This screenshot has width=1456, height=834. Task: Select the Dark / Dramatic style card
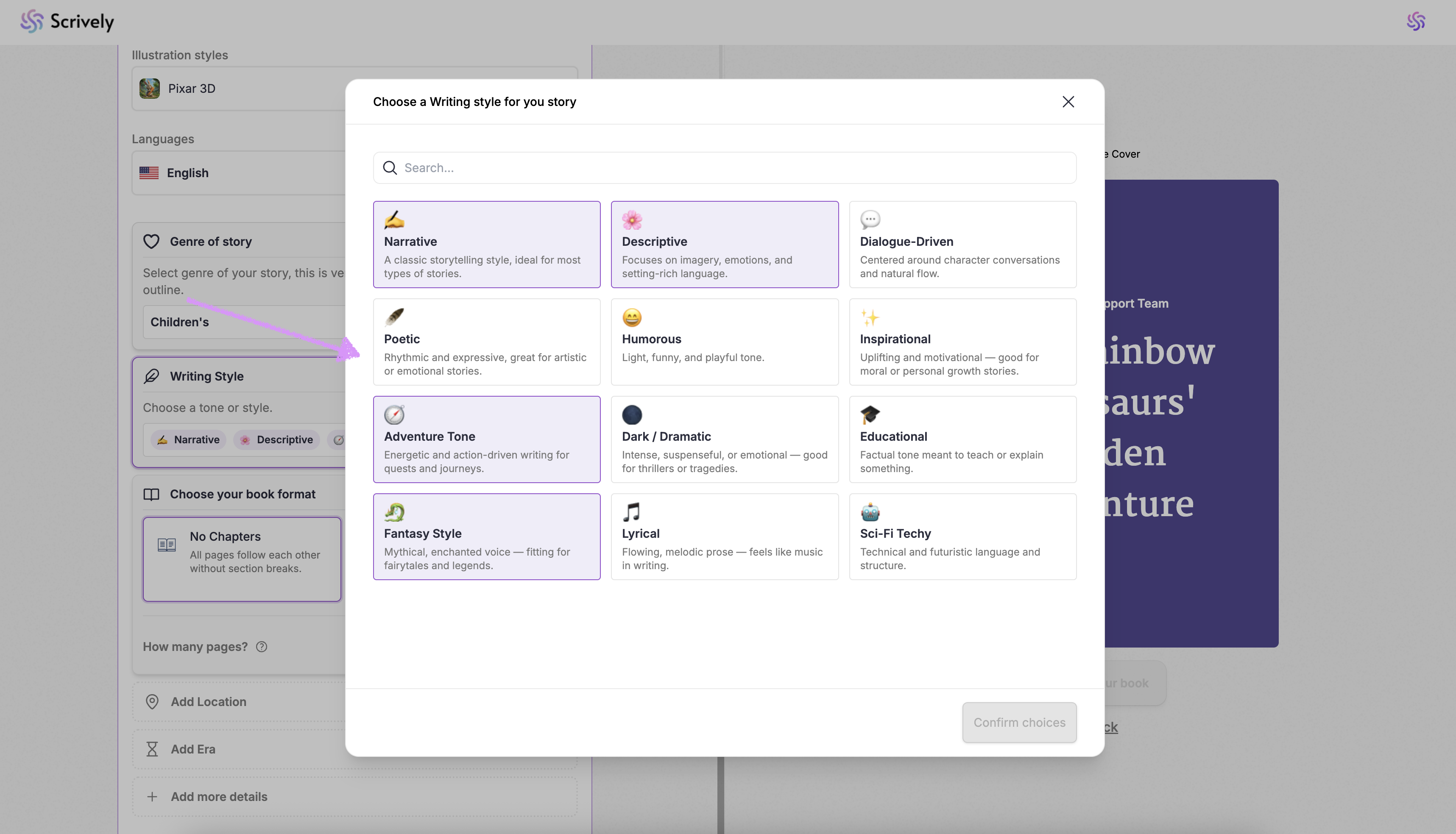pyautogui.click(x=724, y=439)
